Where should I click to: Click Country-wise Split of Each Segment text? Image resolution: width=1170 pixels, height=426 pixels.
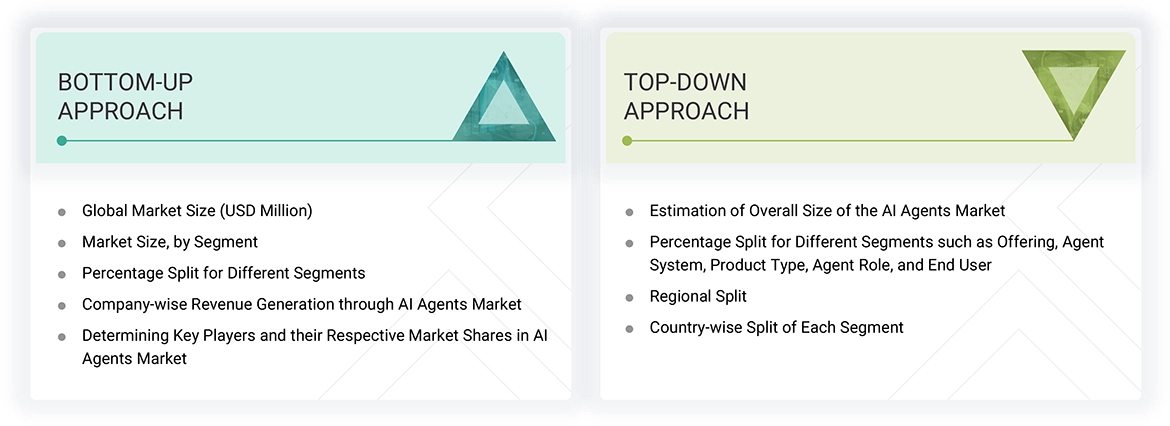point(776,327)
